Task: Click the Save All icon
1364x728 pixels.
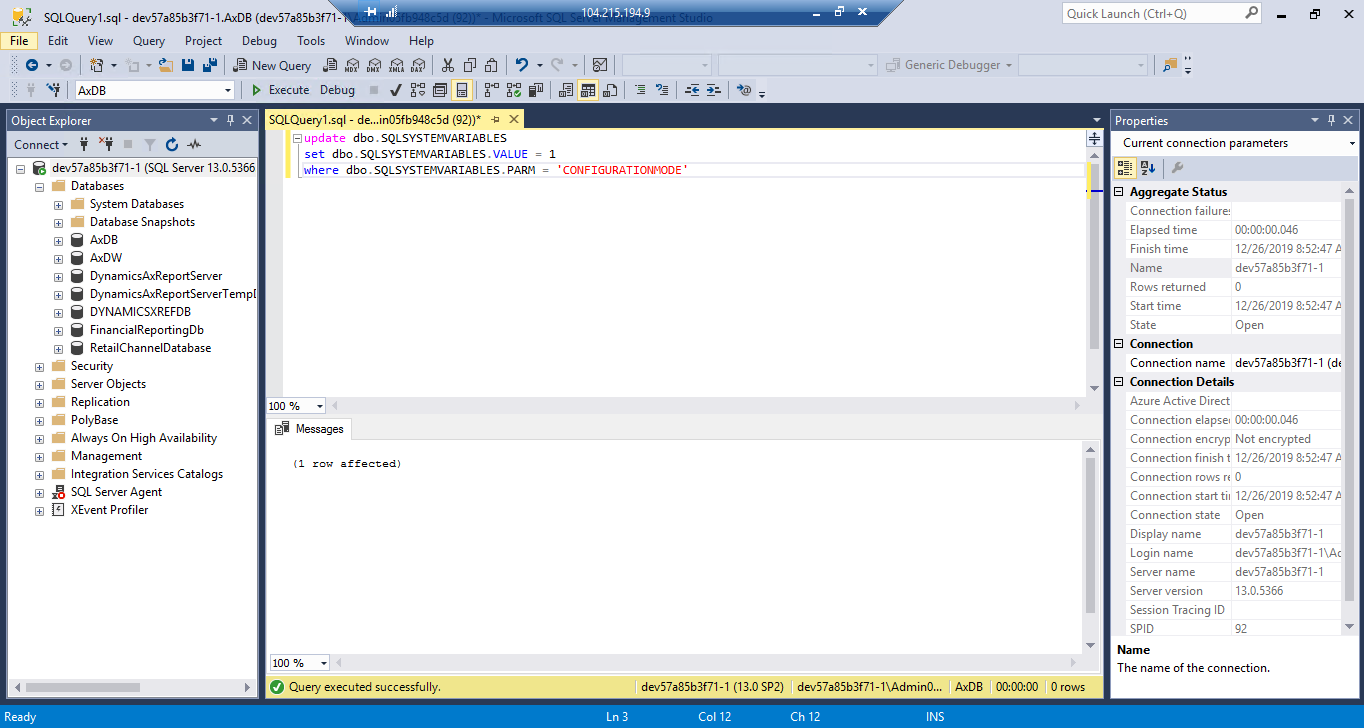Action: [210, 65]
